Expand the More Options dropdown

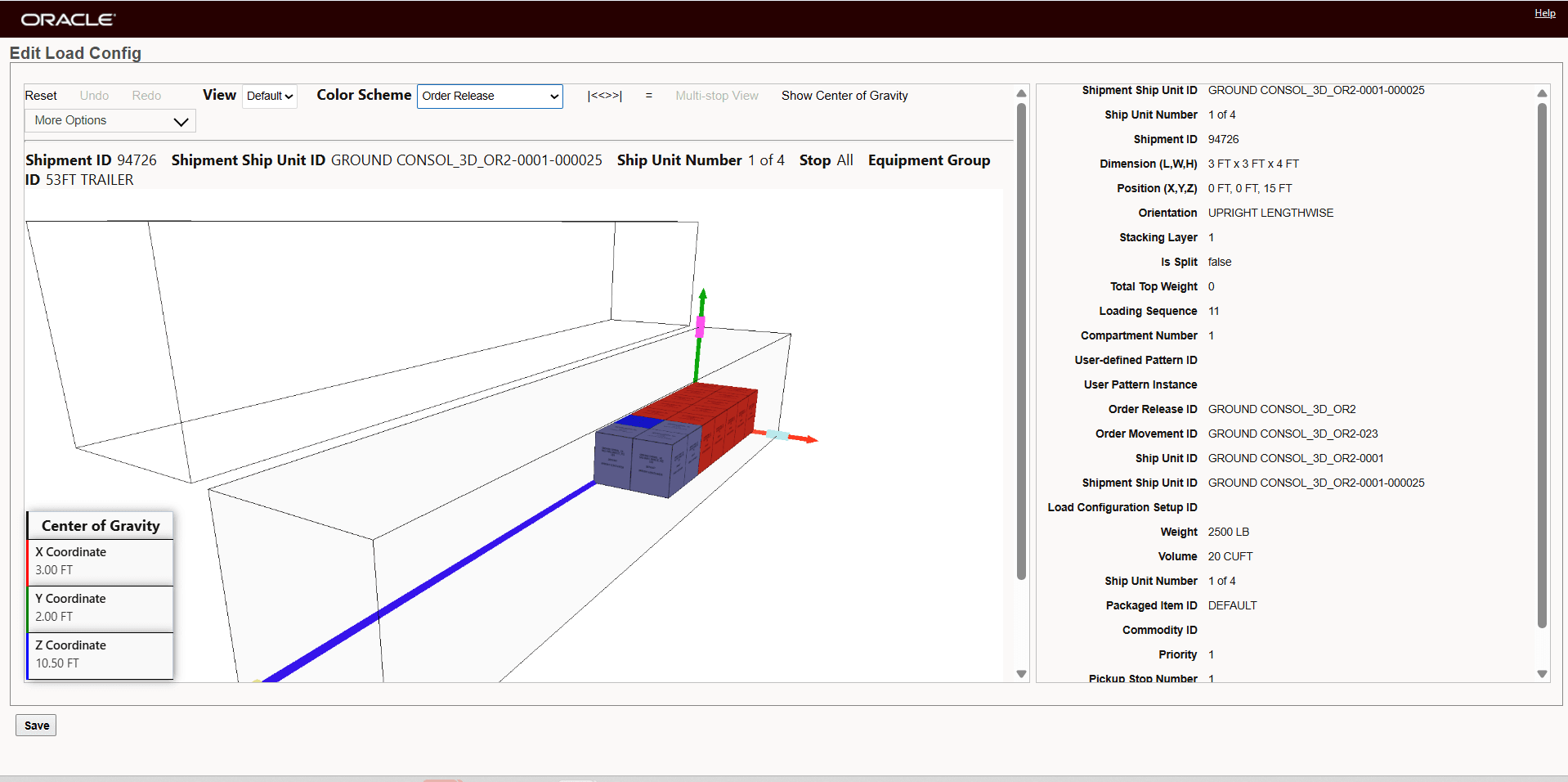(x=110, y=120)
